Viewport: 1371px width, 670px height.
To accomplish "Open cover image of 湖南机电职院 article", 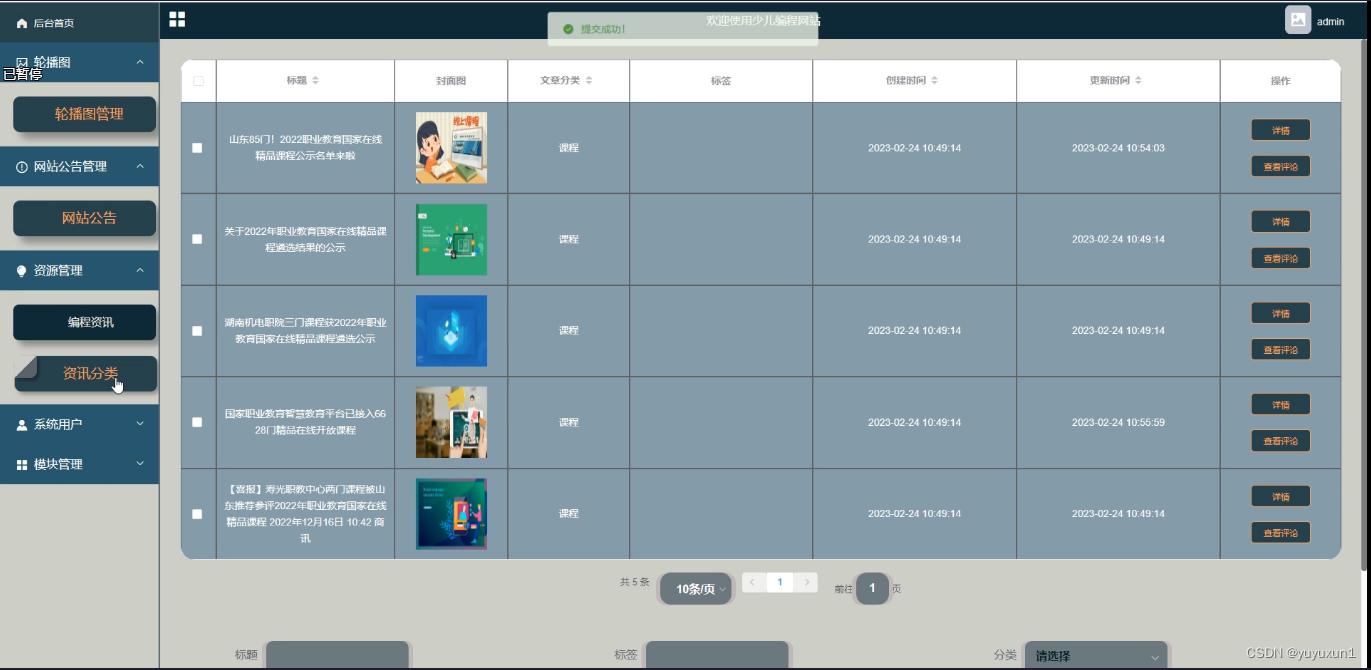I will click(451, 331).
